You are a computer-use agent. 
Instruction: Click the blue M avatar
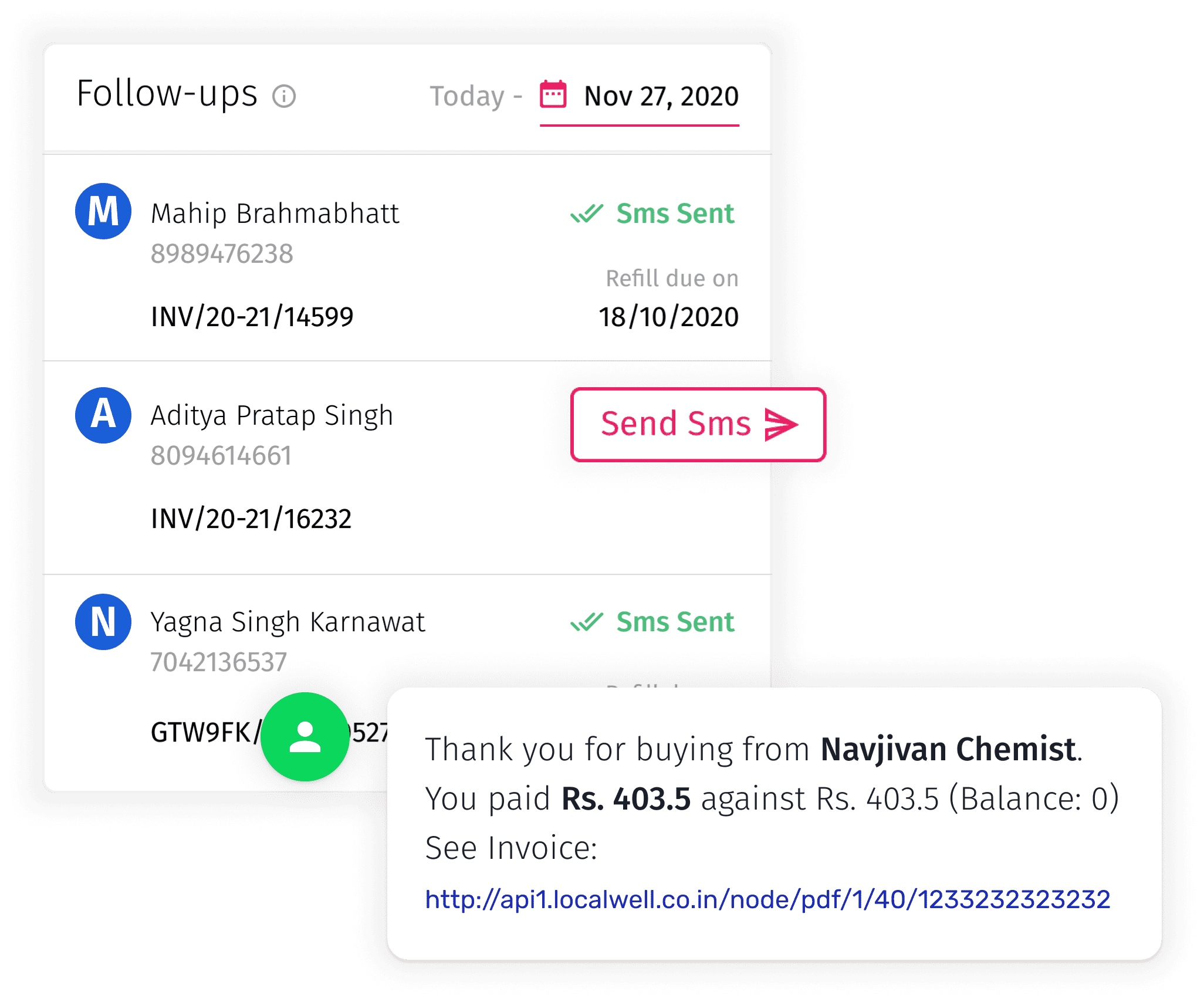tap(103, 211)
